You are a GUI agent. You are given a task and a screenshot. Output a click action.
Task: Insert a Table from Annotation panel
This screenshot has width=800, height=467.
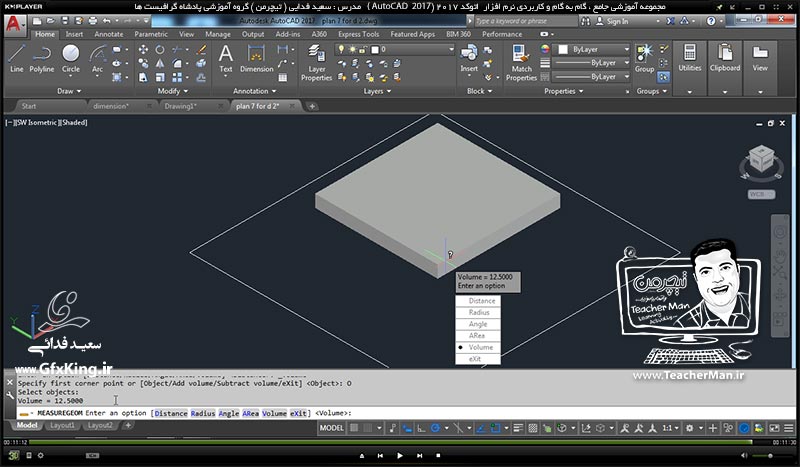pos(283,78)
